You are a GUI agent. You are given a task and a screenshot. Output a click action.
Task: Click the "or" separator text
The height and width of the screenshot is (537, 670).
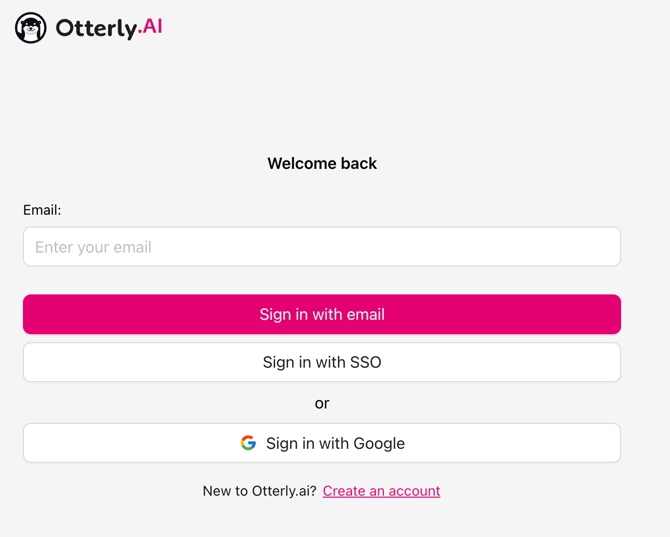[322, 403]
